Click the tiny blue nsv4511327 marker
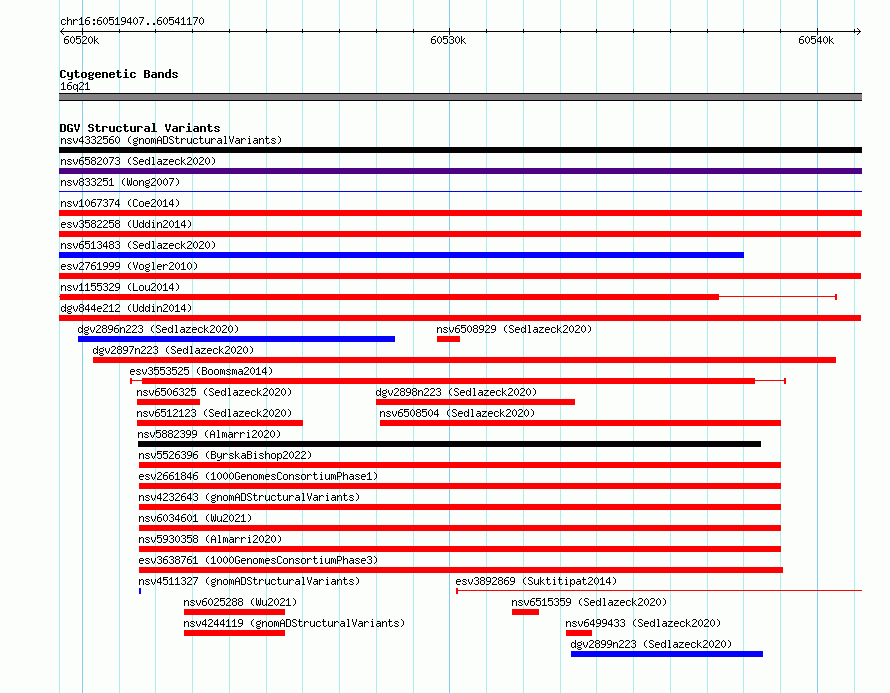Screen dimensions: 890x693 point(140,591)
